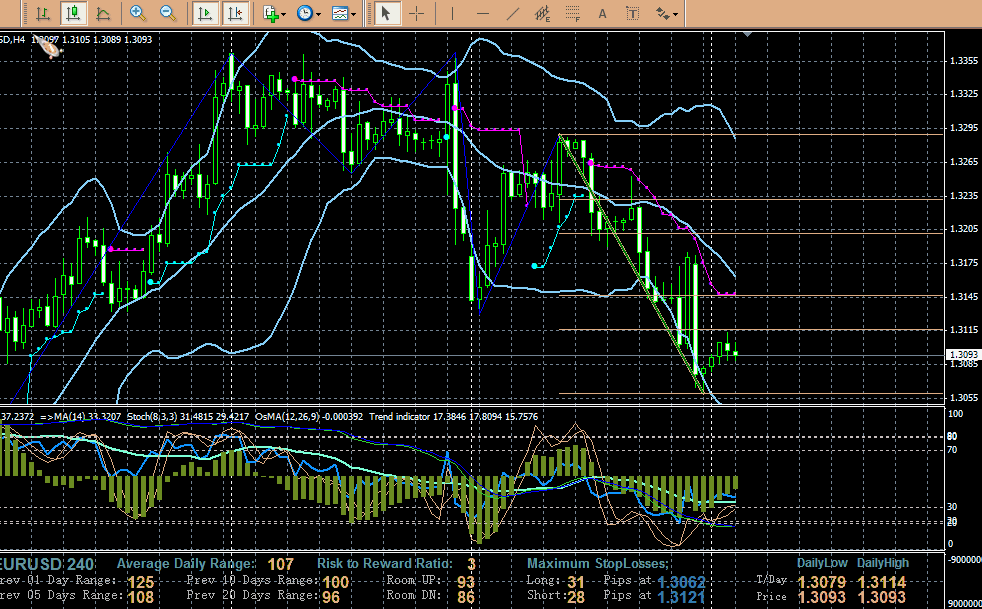The height and width of the screenshot is (609, 982).
Task: Pick the vertical line drawing tool
Action: (x=453, y=14)
